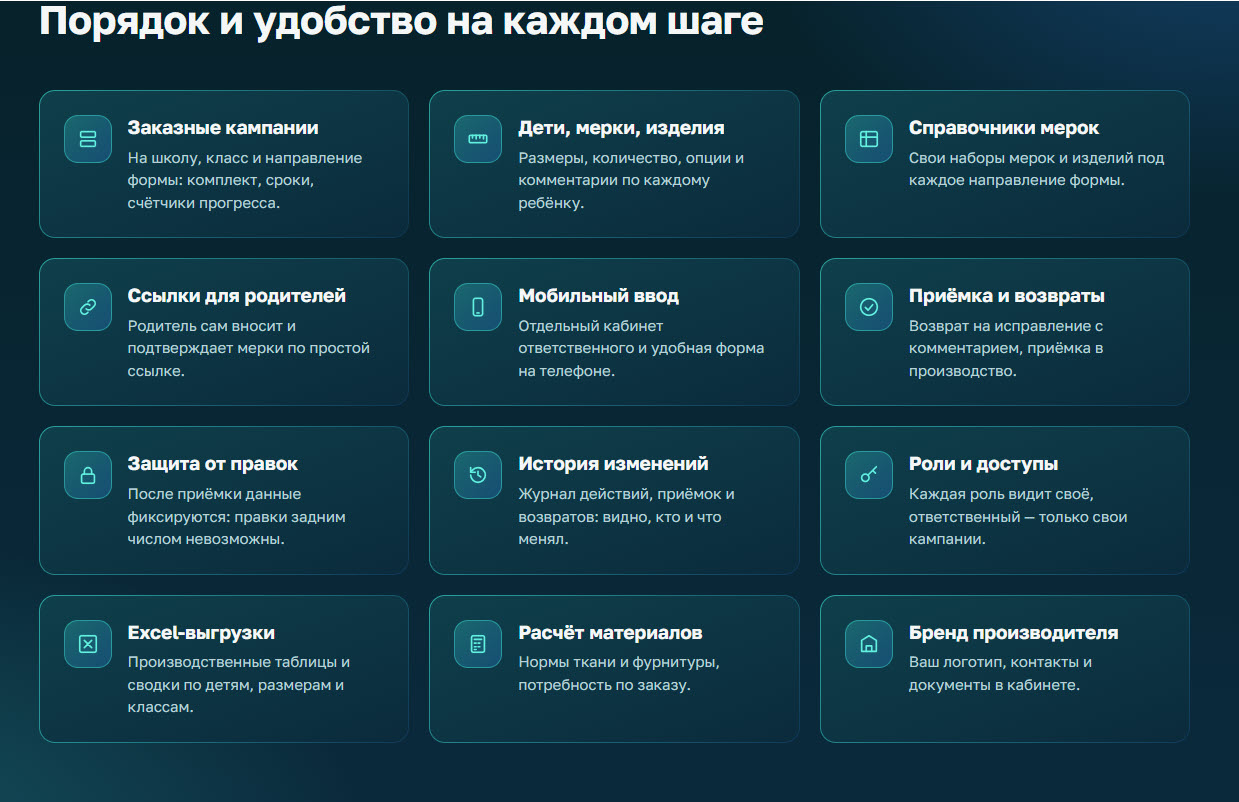
Task: Click the document icon beside Расчёт материалов
Action: click(x=478, y=644)
